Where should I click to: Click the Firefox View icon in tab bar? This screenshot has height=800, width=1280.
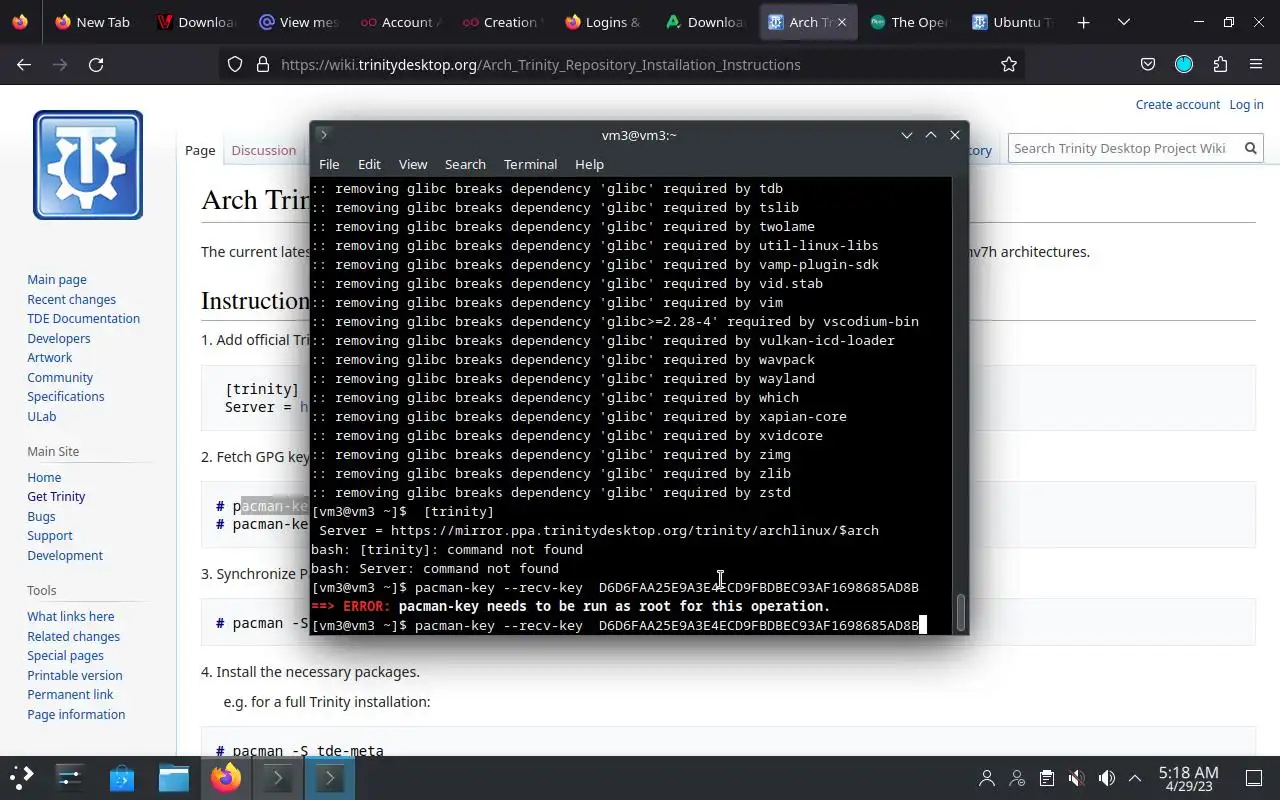pyautogui.click(x=22, y=21)
